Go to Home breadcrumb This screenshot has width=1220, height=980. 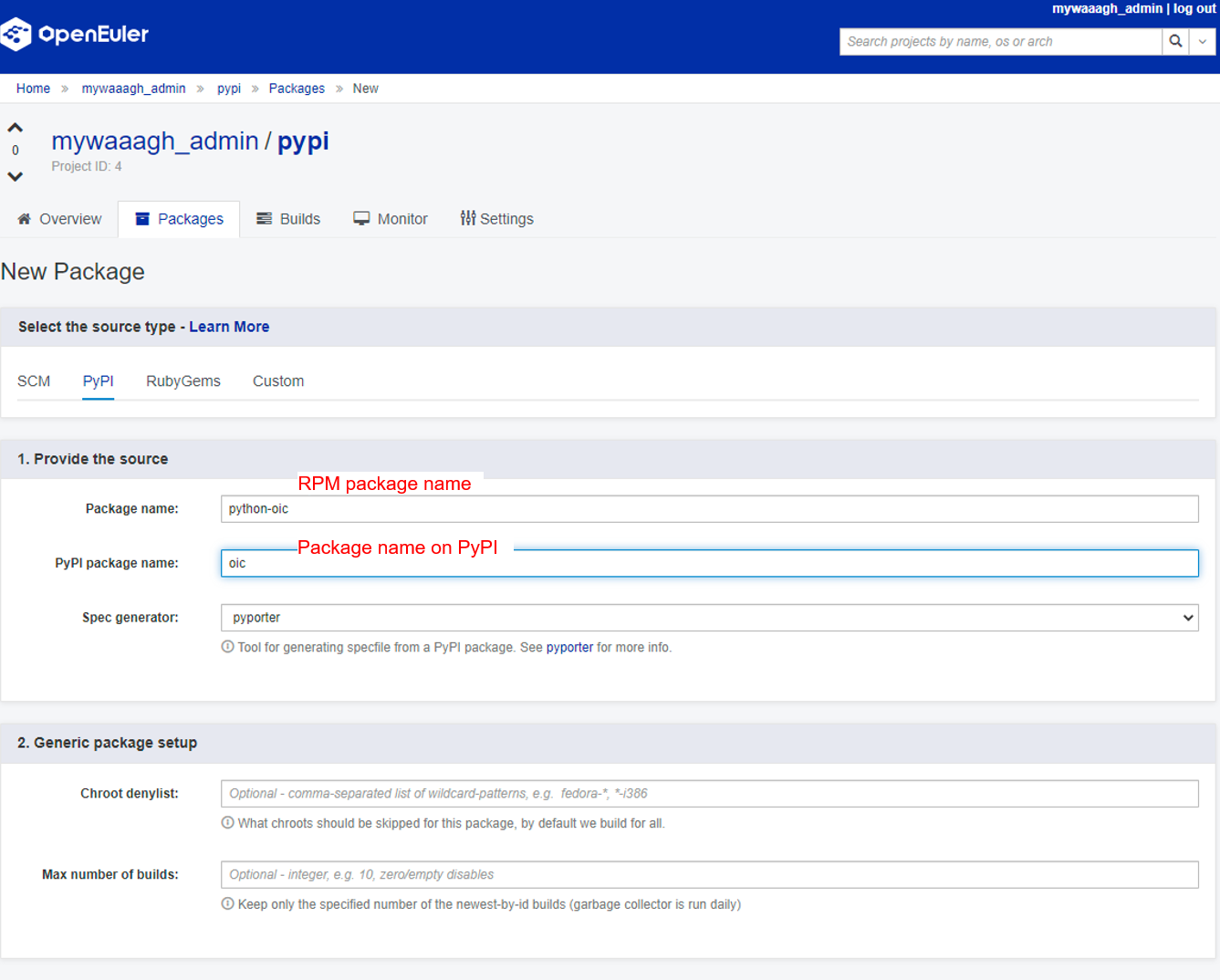pos(33,89)
